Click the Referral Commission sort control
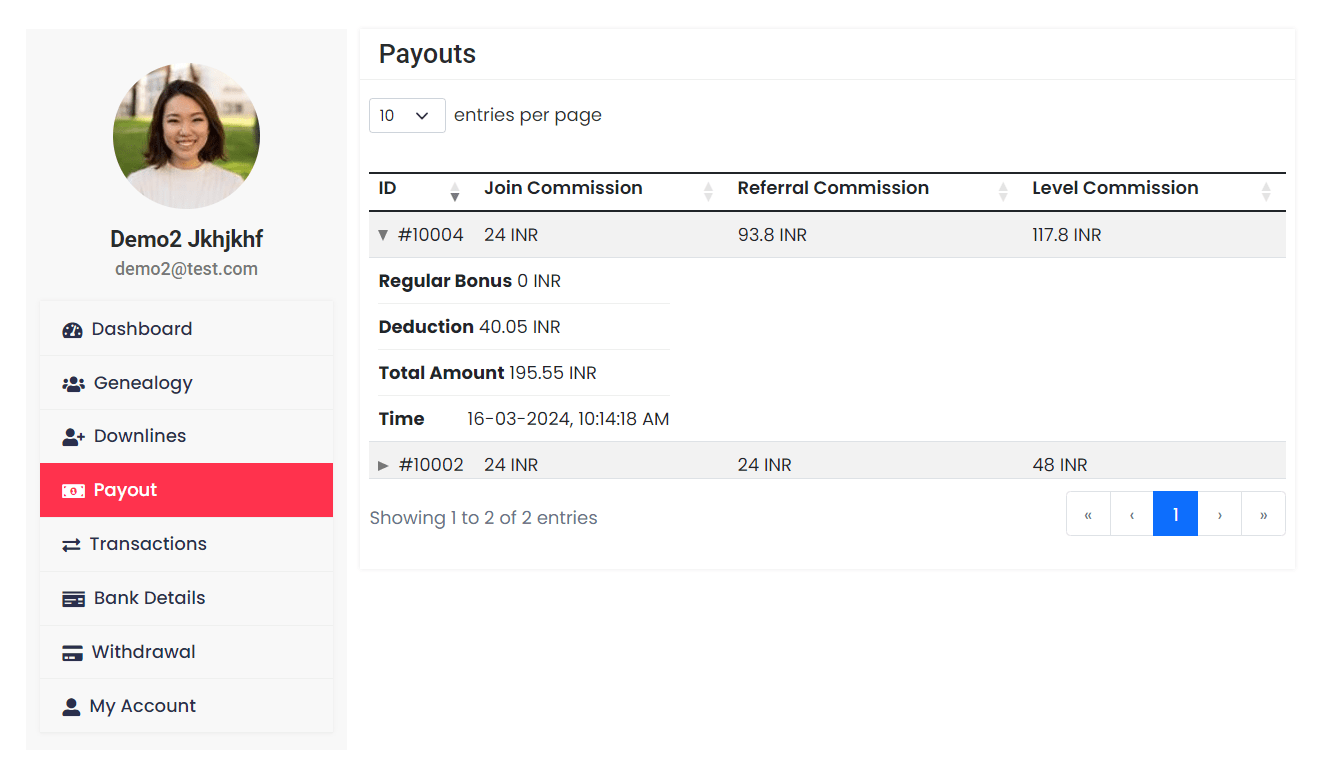This screenshot has height=766, width=1337. [1003, 191]
